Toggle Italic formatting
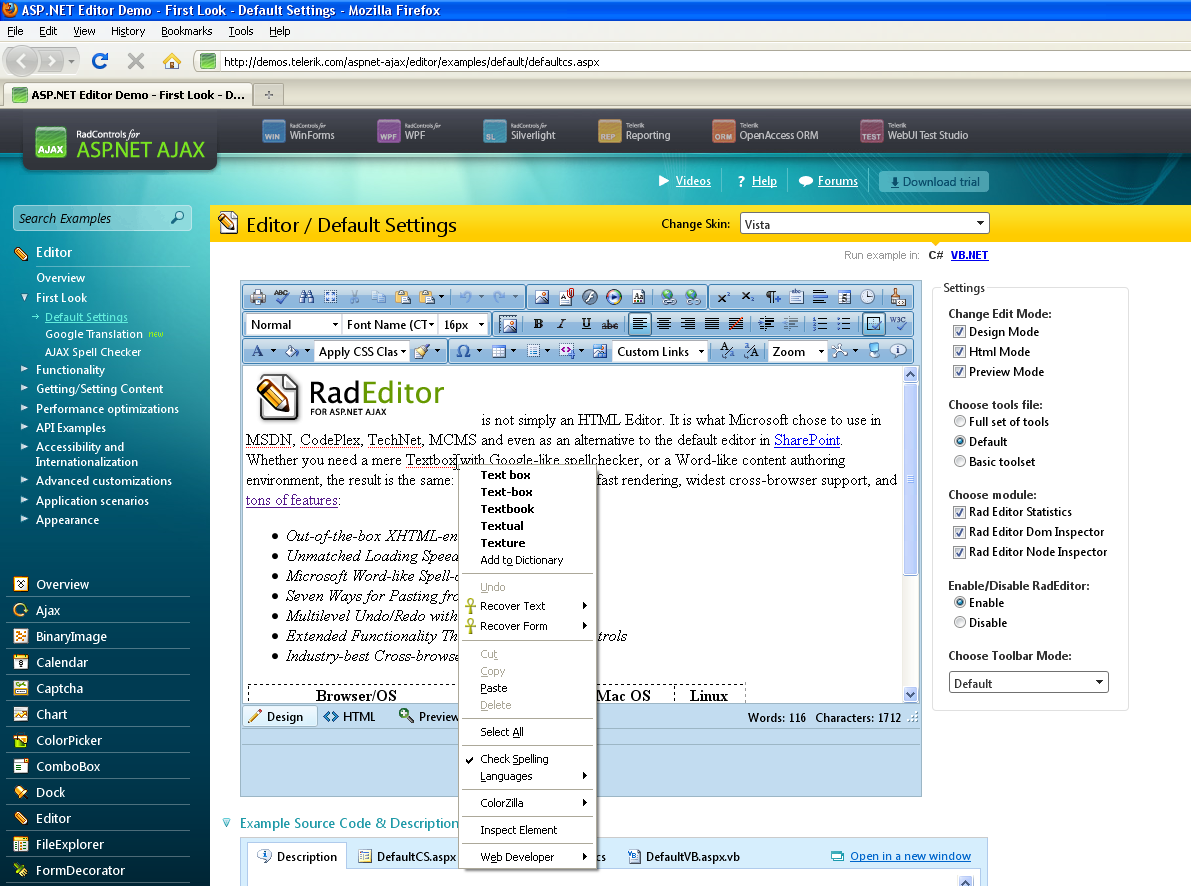The width and height of the screenshot is (1191, 886). pyautogui.click(x=561, y=324)
